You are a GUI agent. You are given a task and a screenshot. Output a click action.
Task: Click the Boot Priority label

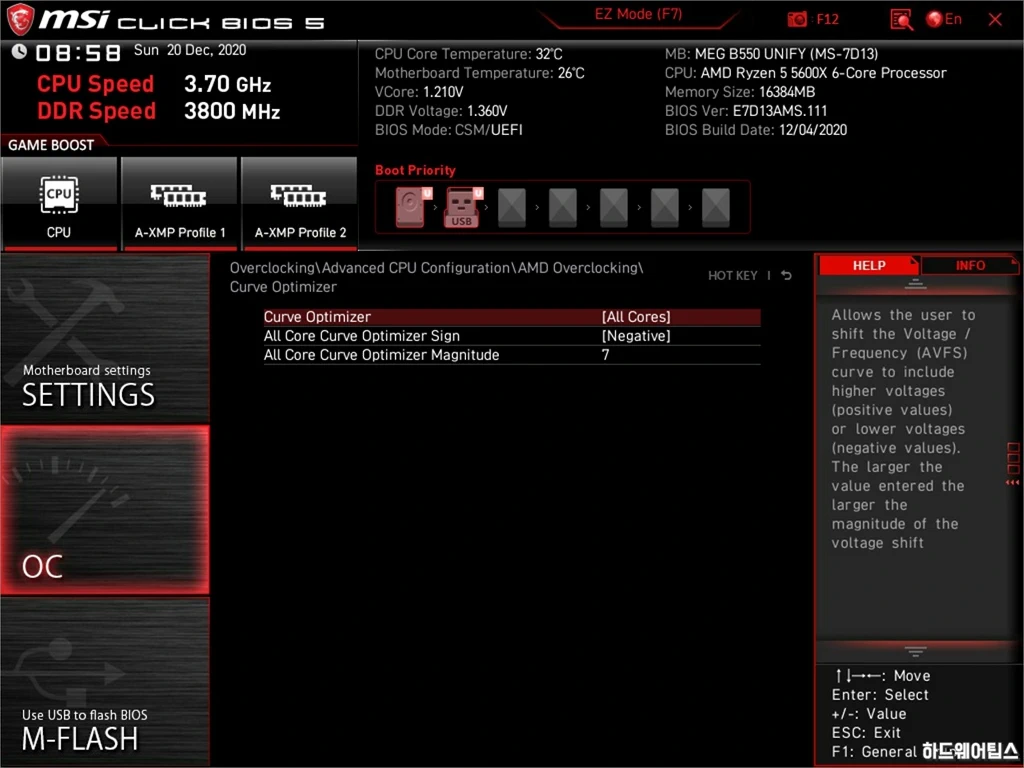(415, 170)
